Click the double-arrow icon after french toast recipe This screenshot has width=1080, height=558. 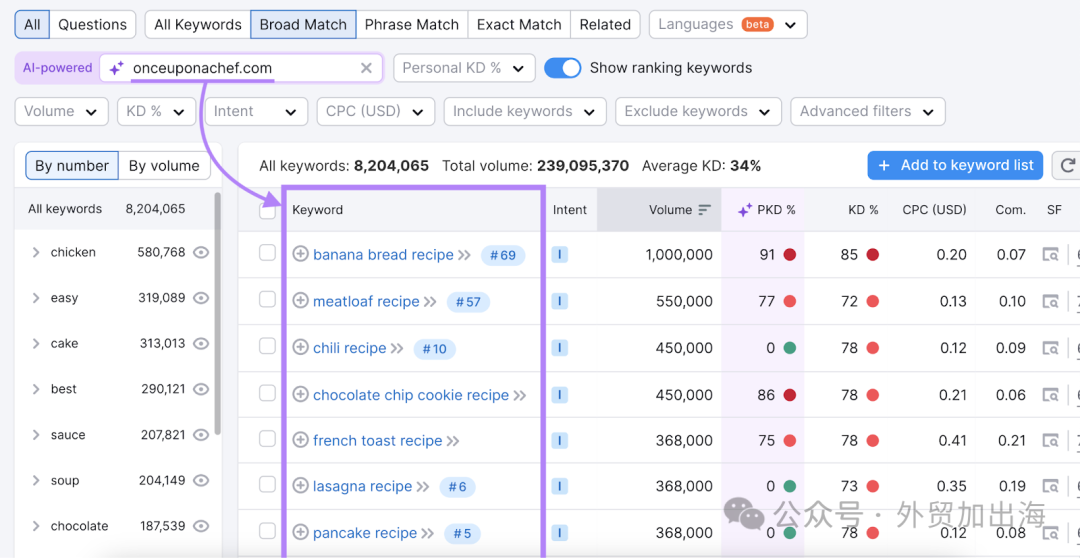[453, 441]
